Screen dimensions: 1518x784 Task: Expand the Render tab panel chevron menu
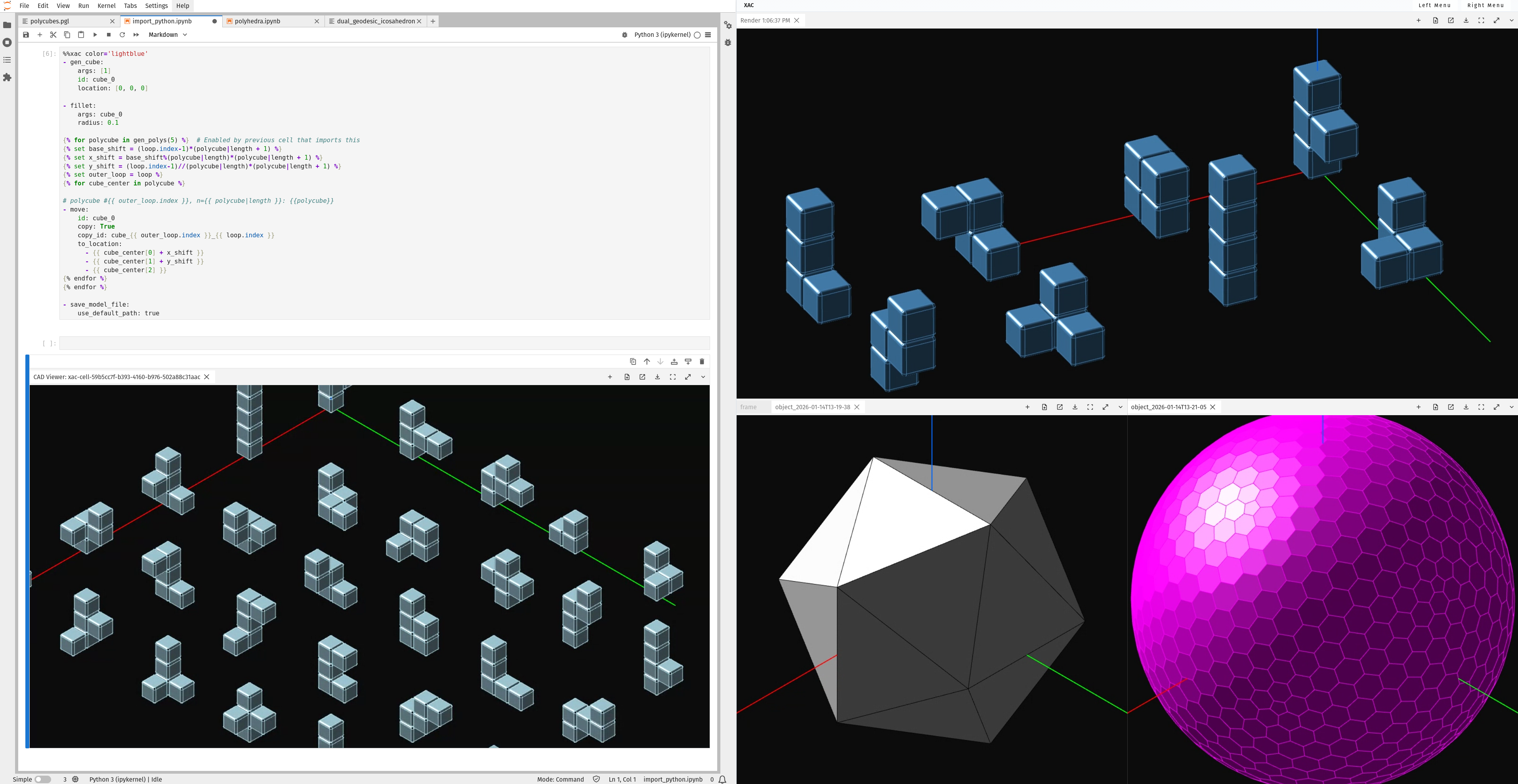point(1511,21)
